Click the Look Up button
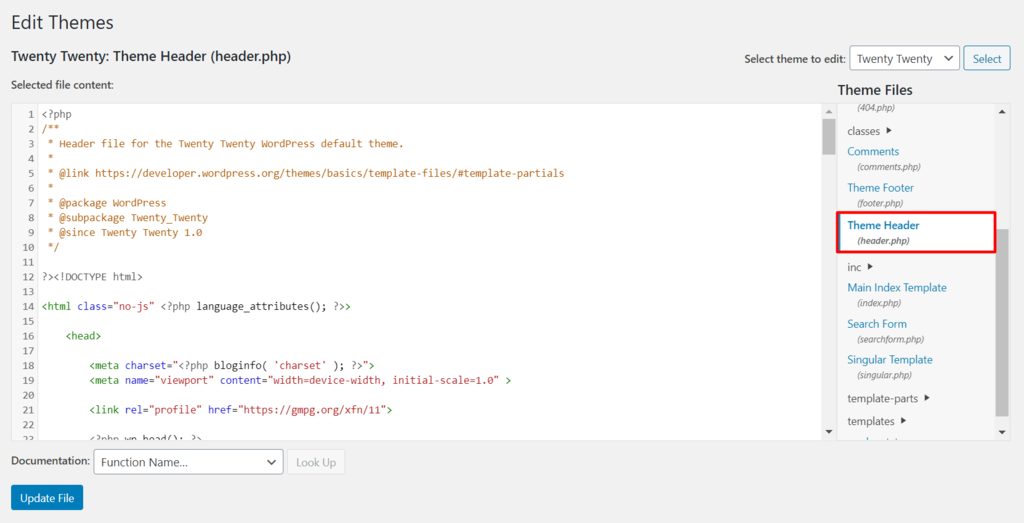Screen dimensions: 1024x523 click(x=316, y=462)
